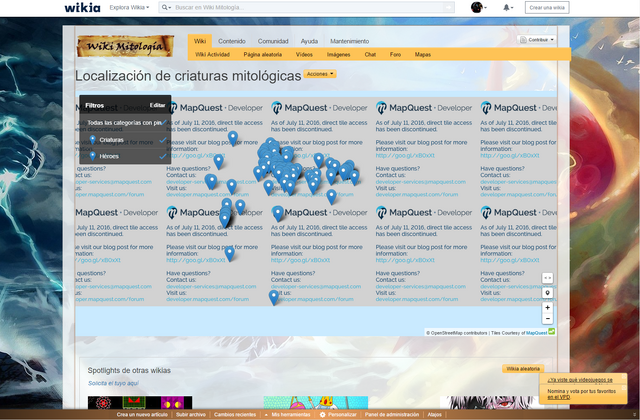Go to the Wikia home logo
640x420 pixels.
click(x=82, y=7)
